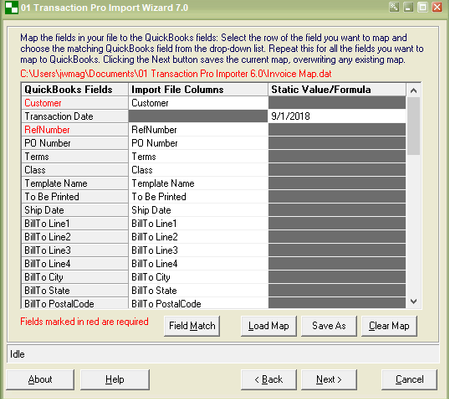Click the BillTo Line1 import column cell
The height and width of the screenshot is (399, 449).
click(198, 223)
